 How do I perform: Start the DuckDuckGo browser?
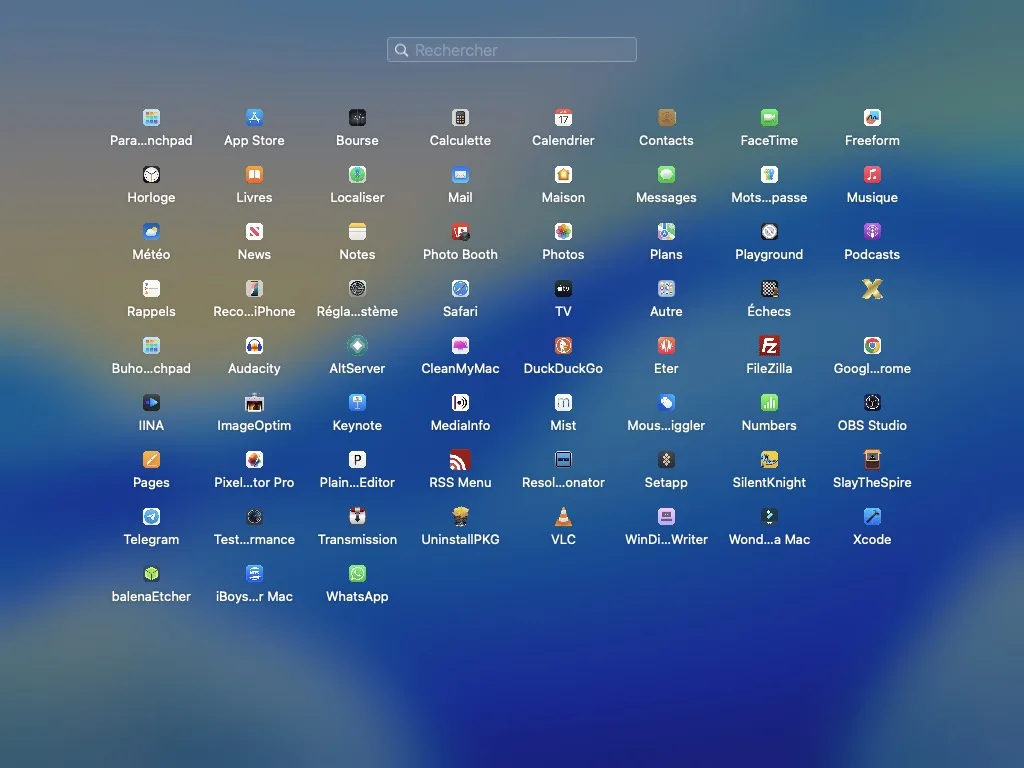[x=563, y=346]
